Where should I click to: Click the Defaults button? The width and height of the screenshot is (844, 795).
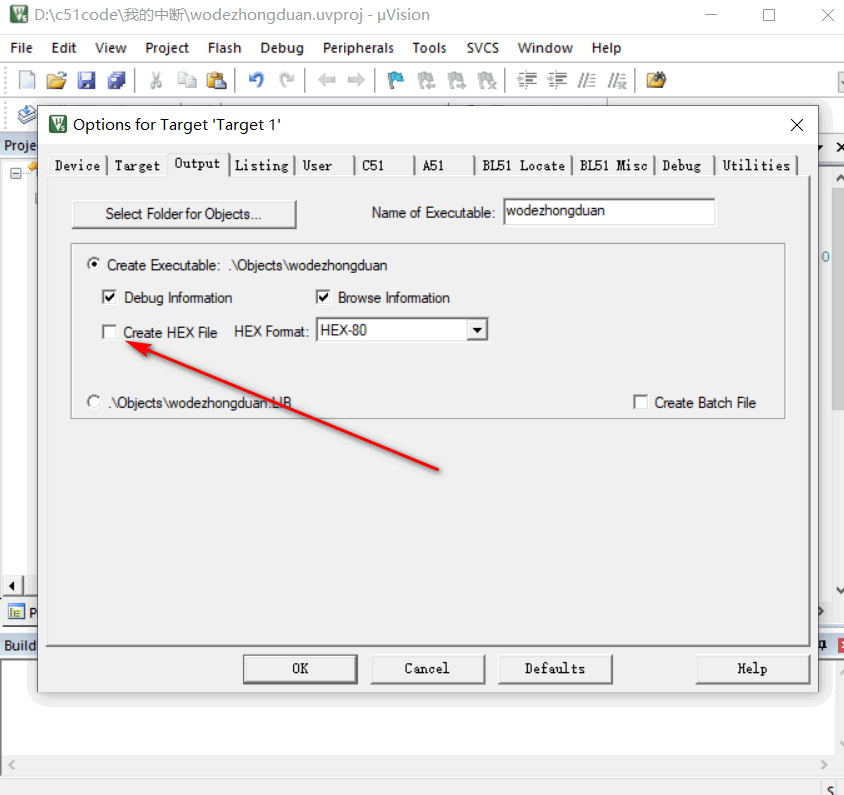pyautogui.click(x=555, y=669)
